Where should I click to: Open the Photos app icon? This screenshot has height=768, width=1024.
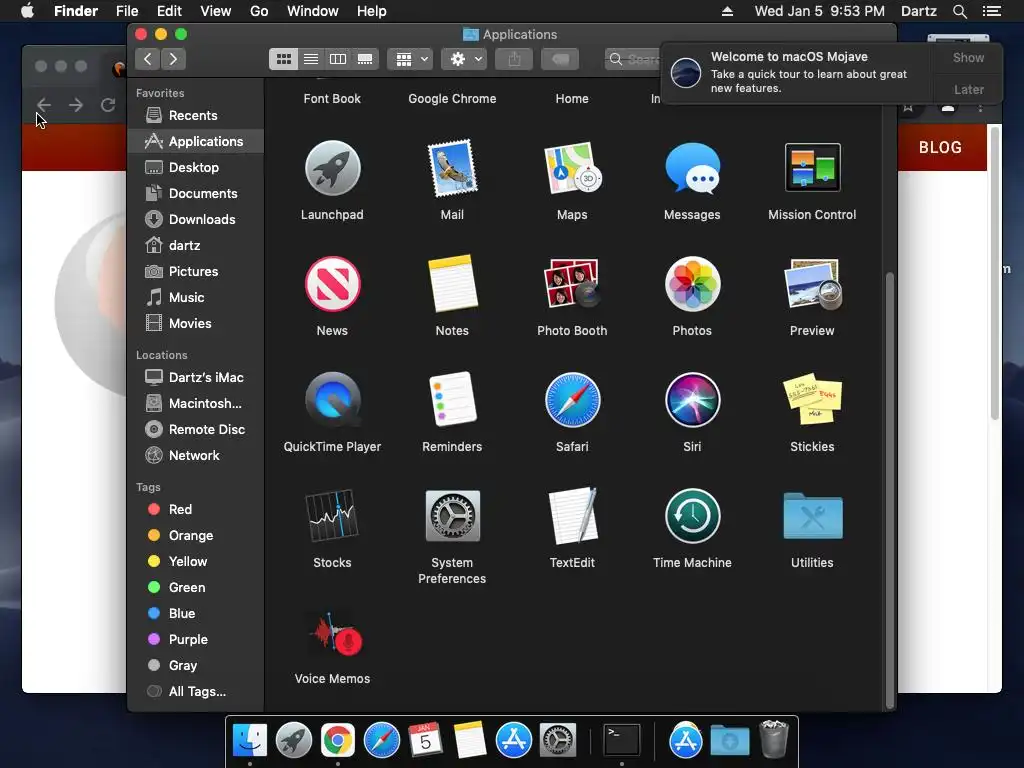(692, 284)
